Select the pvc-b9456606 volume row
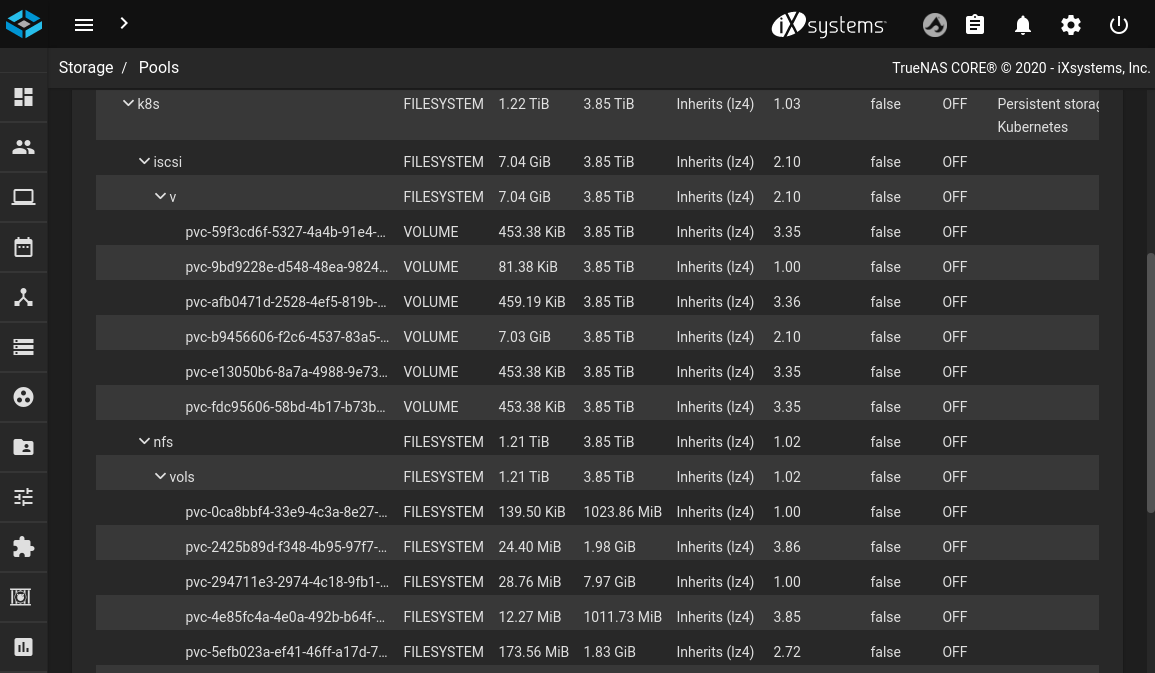The image size is (1155, 673). click(286, 337)
